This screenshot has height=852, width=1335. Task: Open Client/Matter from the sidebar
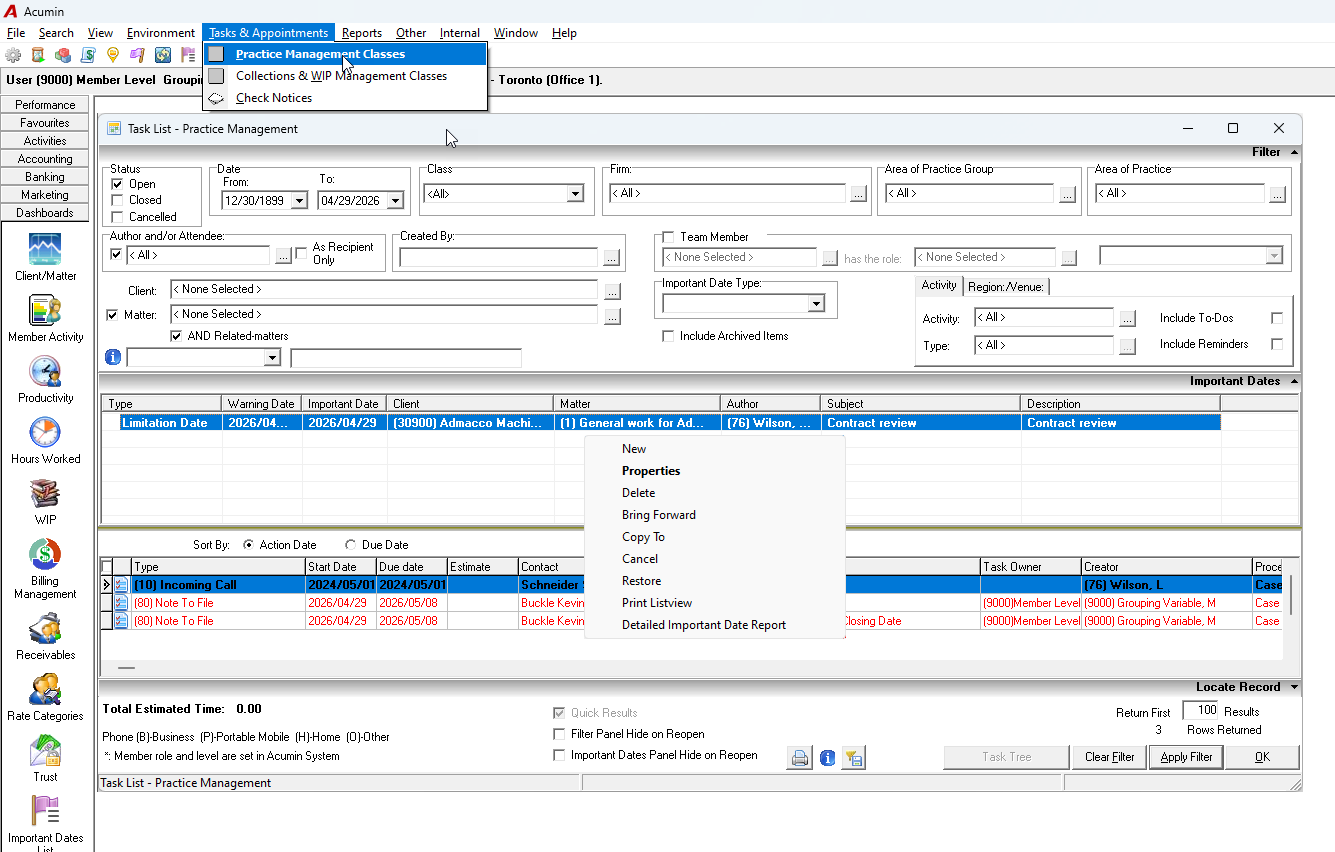46,257
